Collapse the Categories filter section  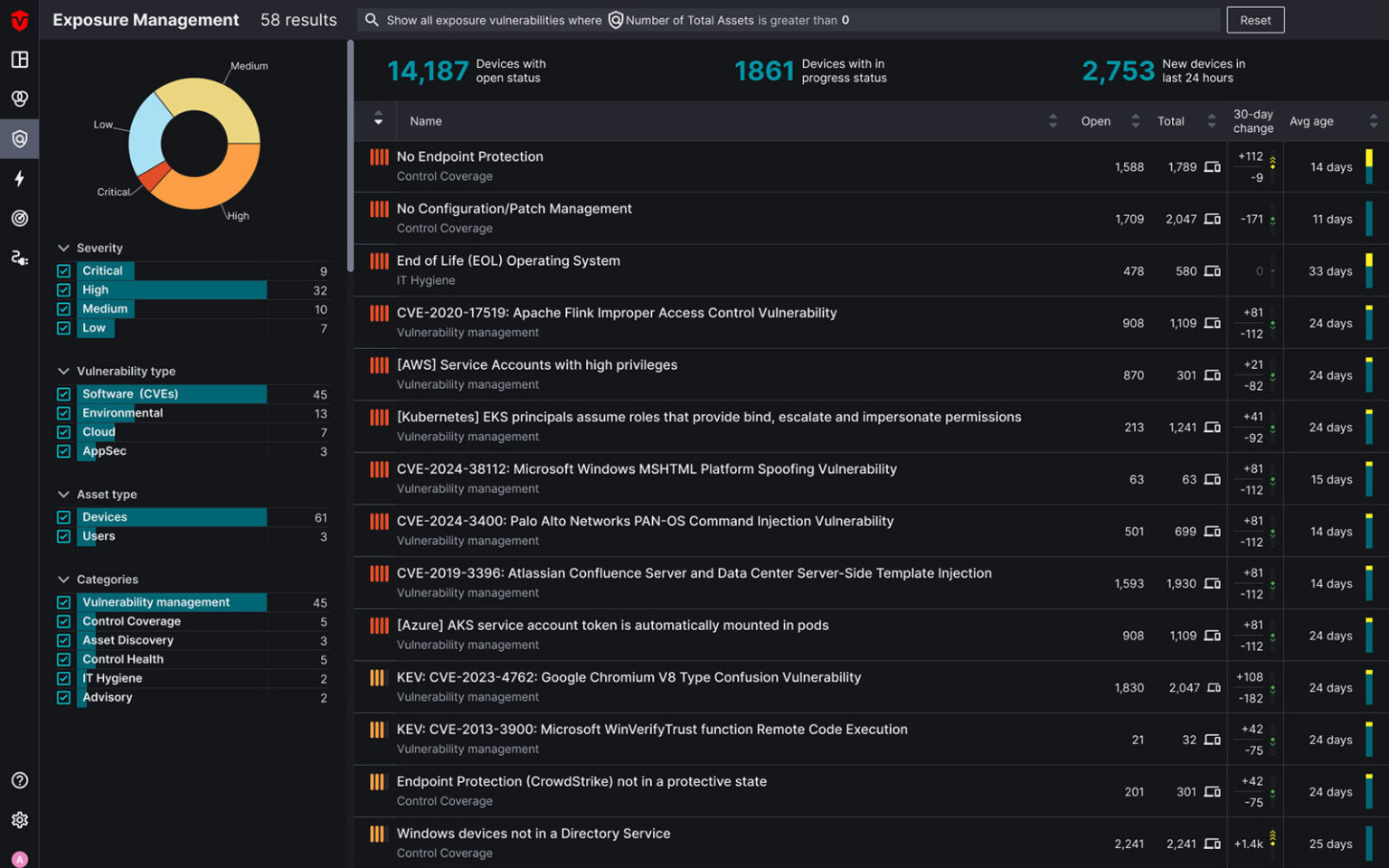[x=63, y=580]
